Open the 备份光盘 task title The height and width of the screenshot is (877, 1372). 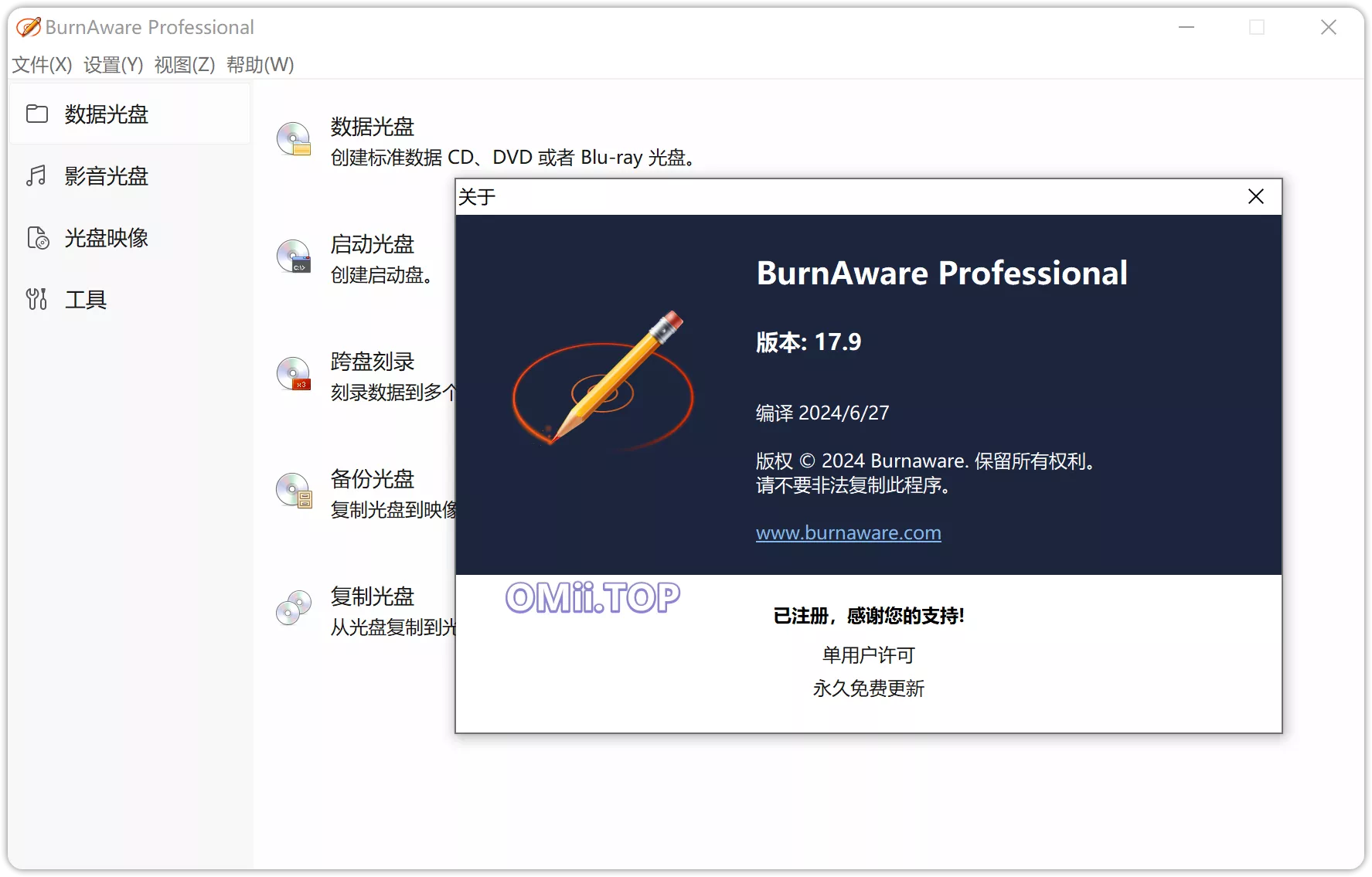click(373, 479)
